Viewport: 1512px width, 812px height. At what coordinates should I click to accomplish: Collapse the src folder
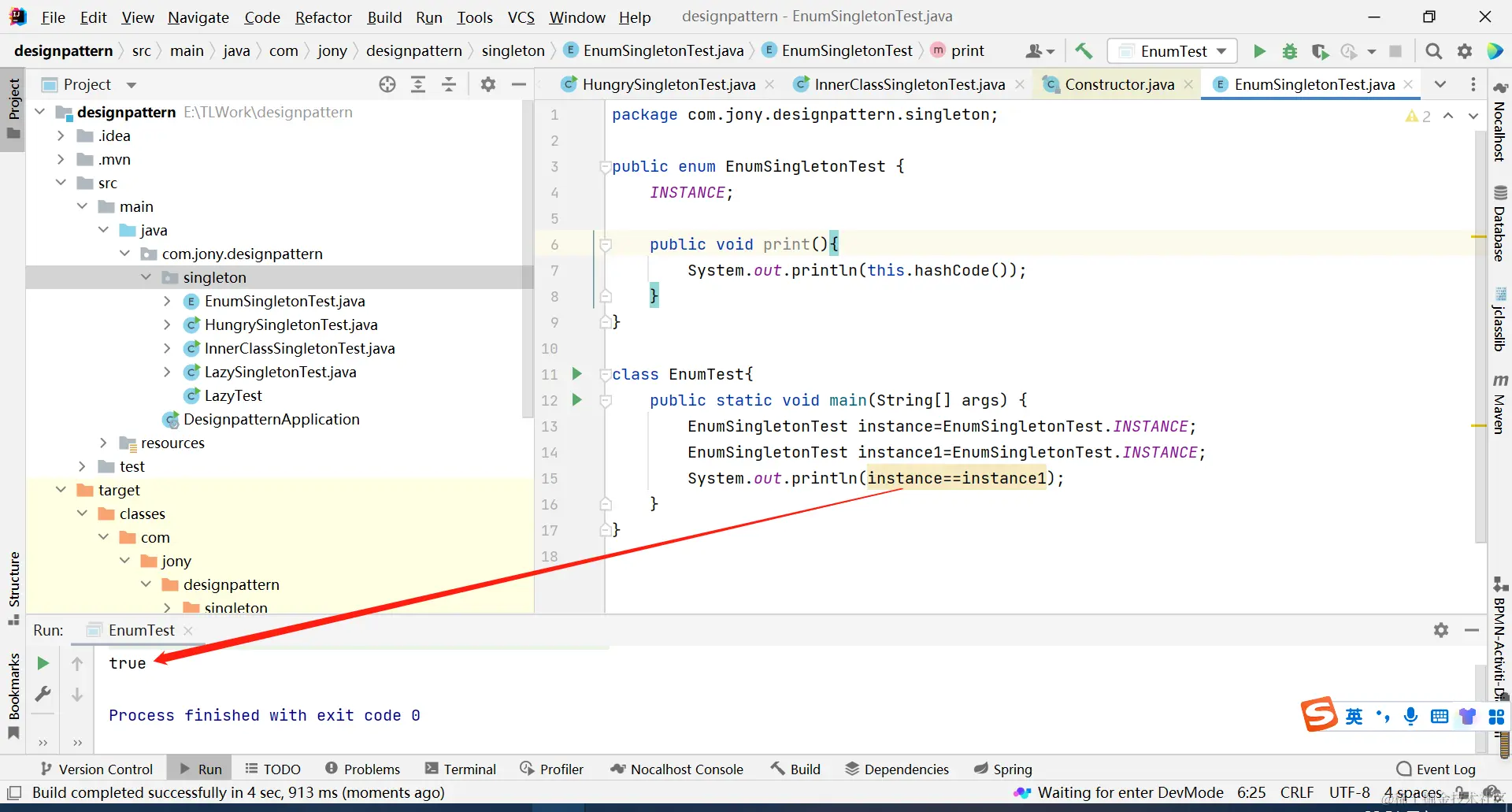[61, 183]
